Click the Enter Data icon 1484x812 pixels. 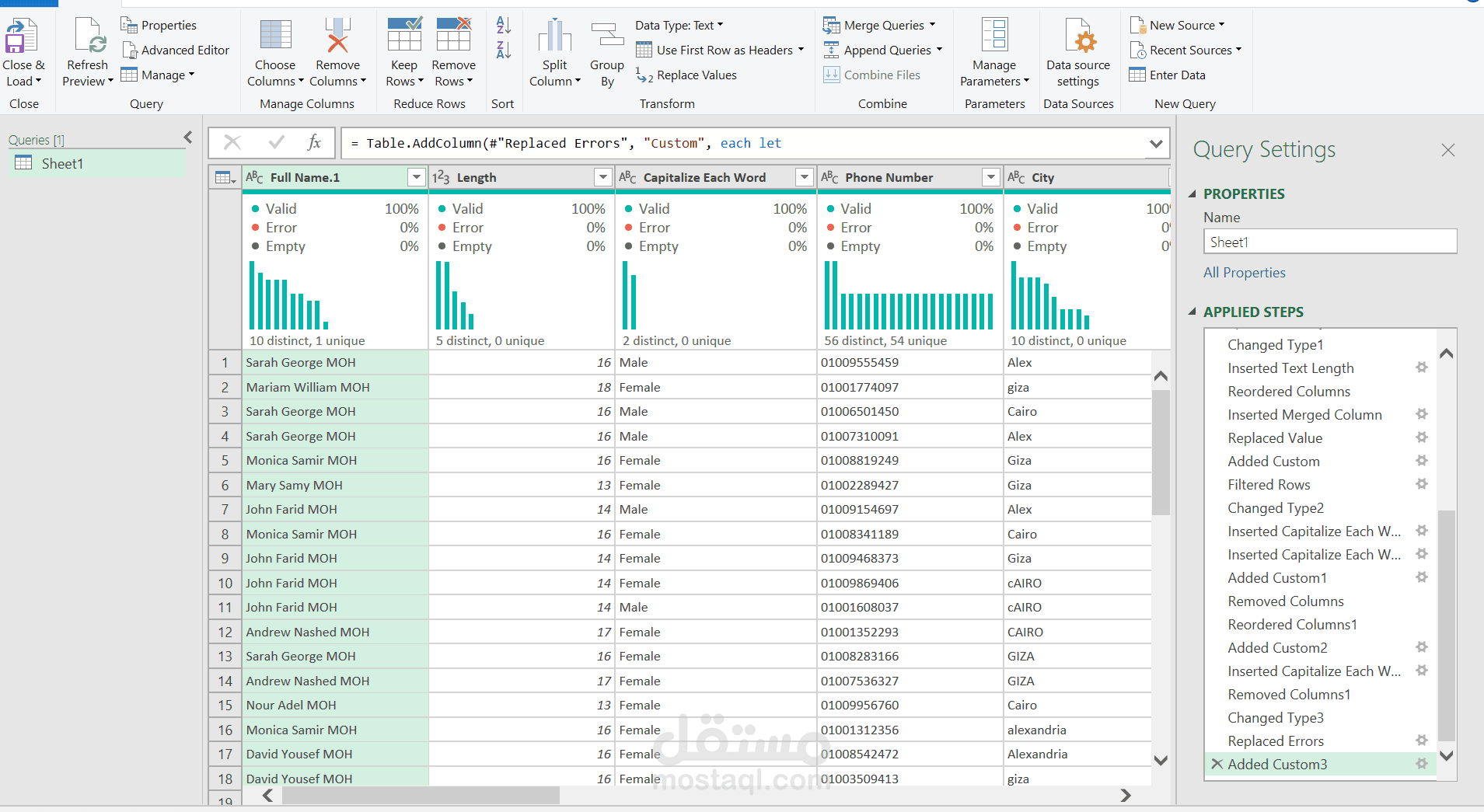click(x=1137, y=75)
